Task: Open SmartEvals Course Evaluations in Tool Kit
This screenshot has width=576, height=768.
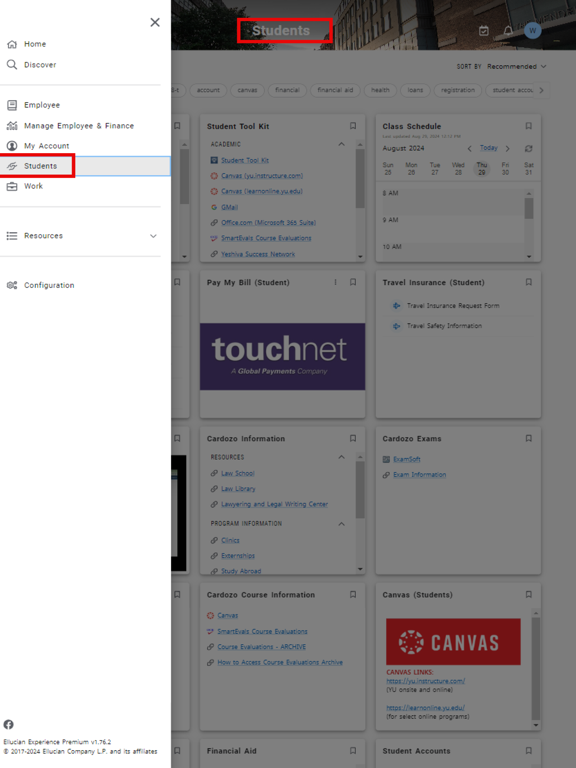Action: click(266, 238)
